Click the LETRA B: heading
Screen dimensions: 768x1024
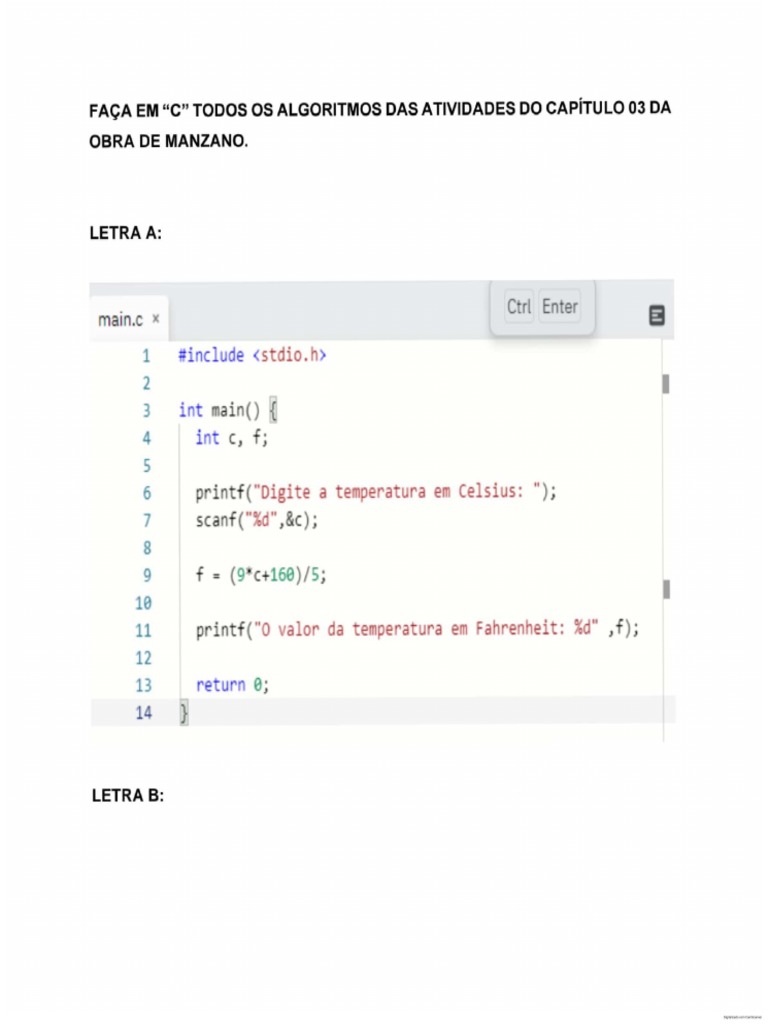[128, 795]
